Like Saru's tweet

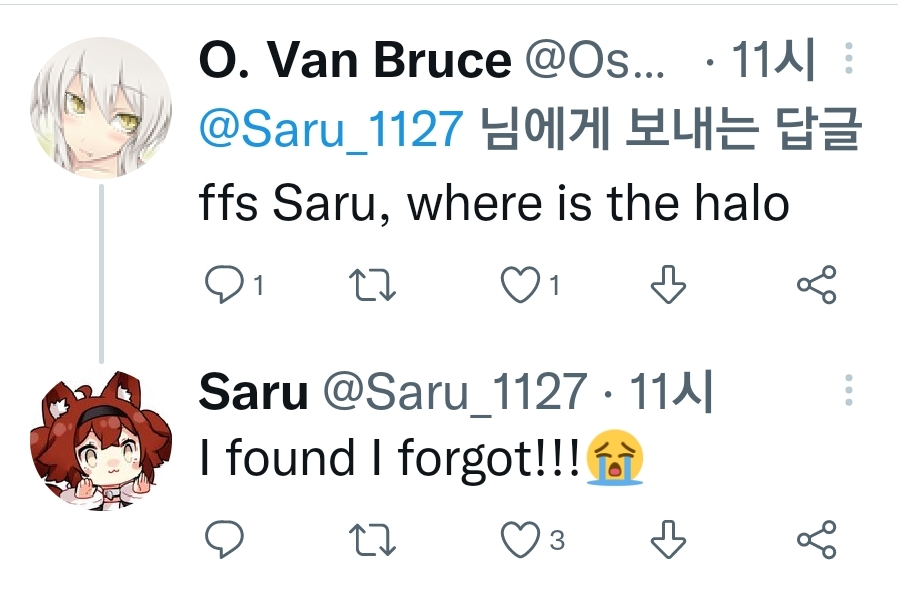point(520,540)
